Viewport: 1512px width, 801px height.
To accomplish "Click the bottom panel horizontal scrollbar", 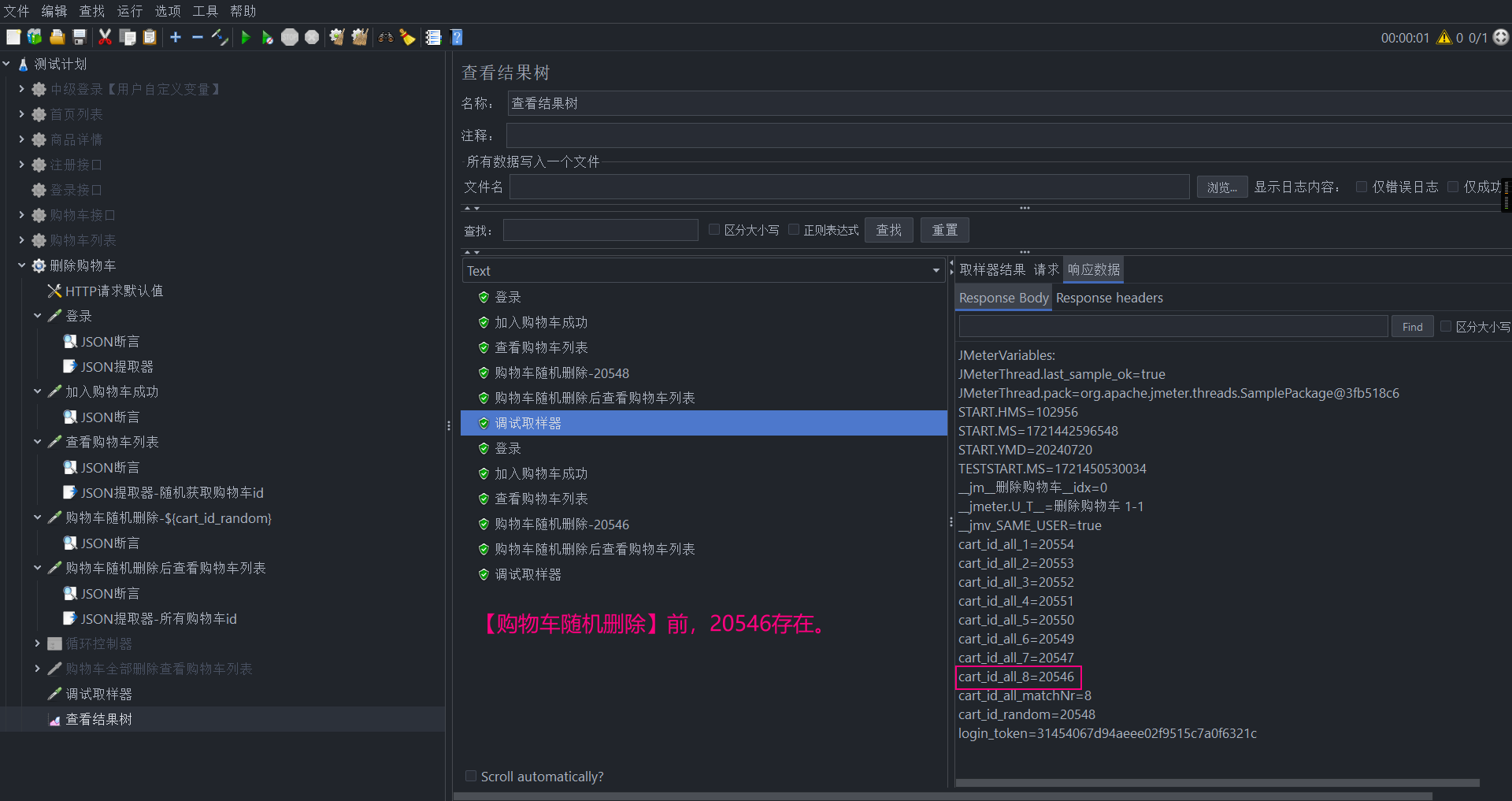I will [x=943, y=796].
